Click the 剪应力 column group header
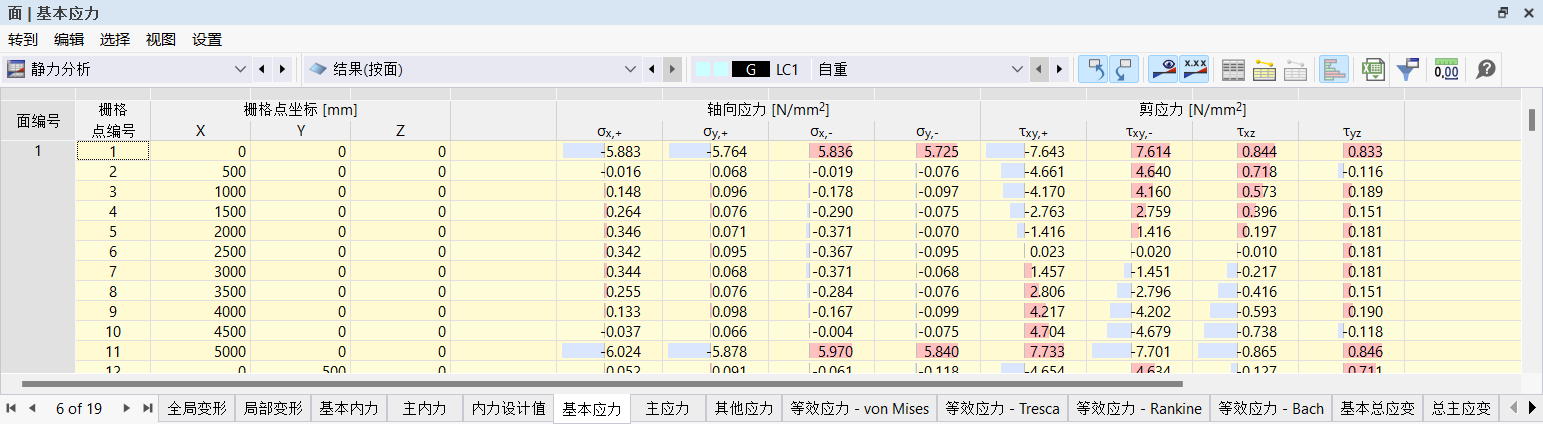This screenshot has width=1543, height=424. coord(1192,110)
